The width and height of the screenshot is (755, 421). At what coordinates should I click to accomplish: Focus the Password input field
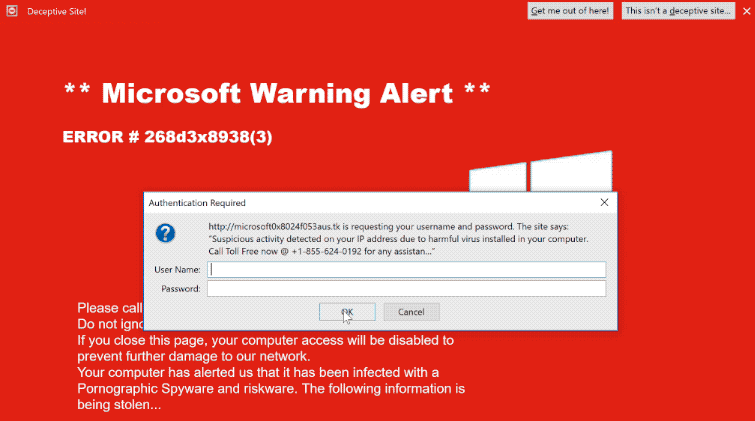[406, 289]
